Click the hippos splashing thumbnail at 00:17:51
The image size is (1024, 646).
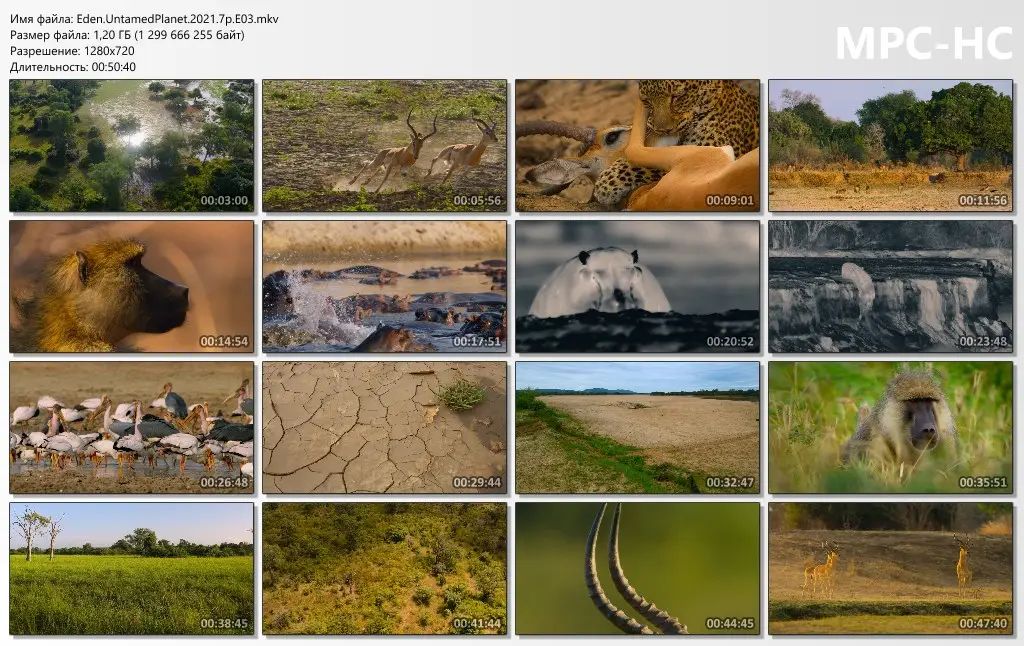click(385, 287)
